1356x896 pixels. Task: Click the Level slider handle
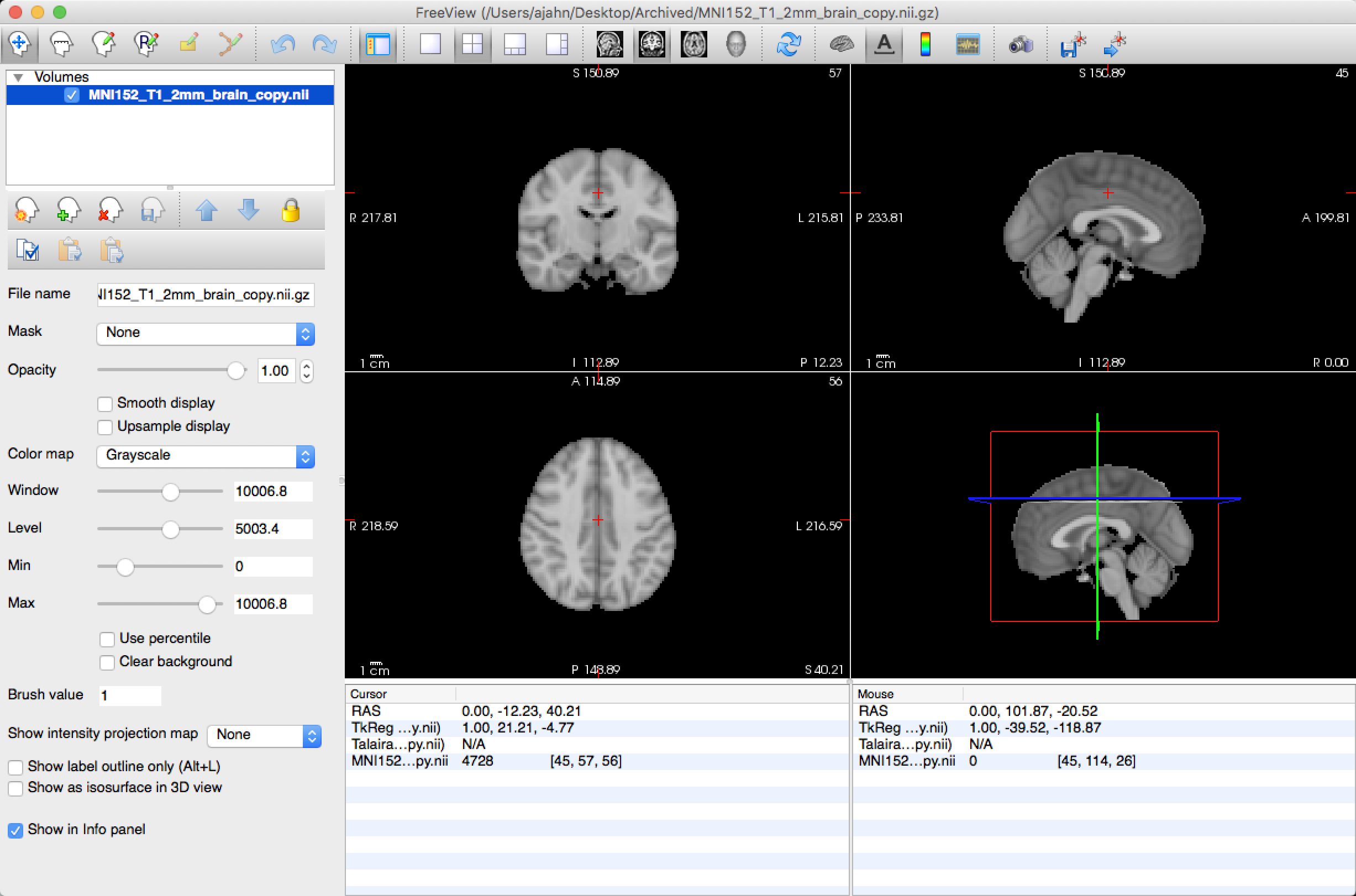(170, 529)
